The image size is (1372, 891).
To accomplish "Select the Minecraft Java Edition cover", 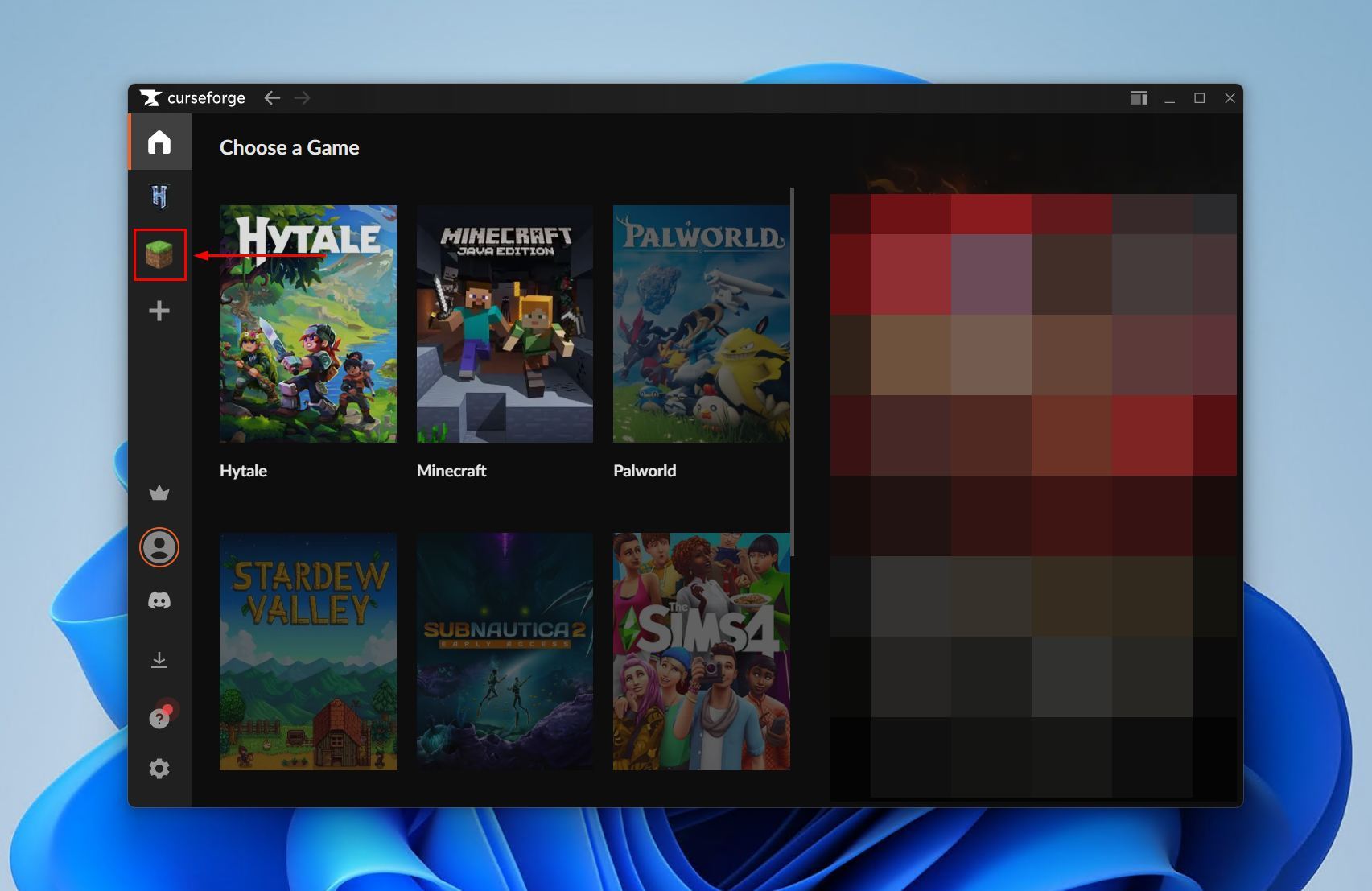I will pyautogui.click(x=505, y=324).
